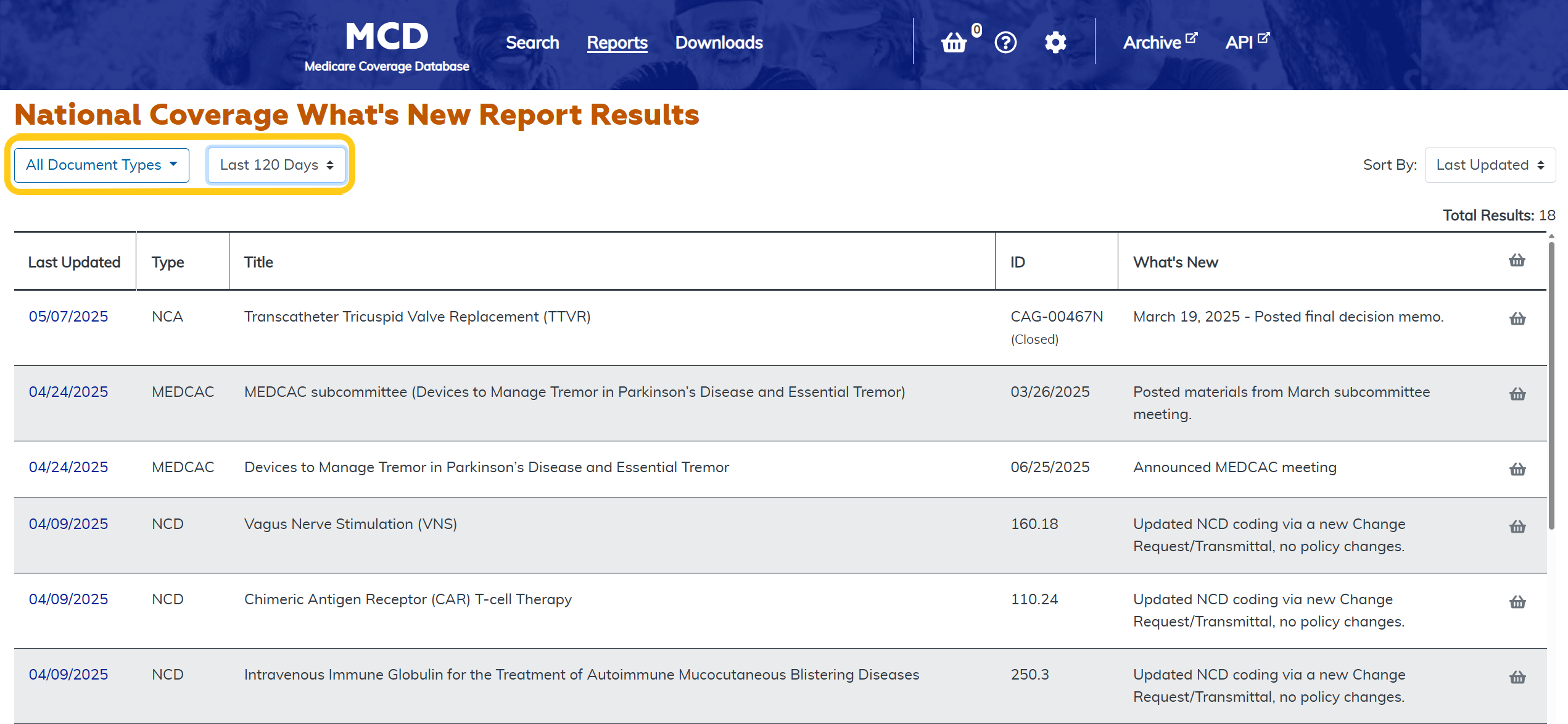1568x724 pixels.
Task: Open the Downloads menu item
Action: pyautogui.click(x=719, y=43)
